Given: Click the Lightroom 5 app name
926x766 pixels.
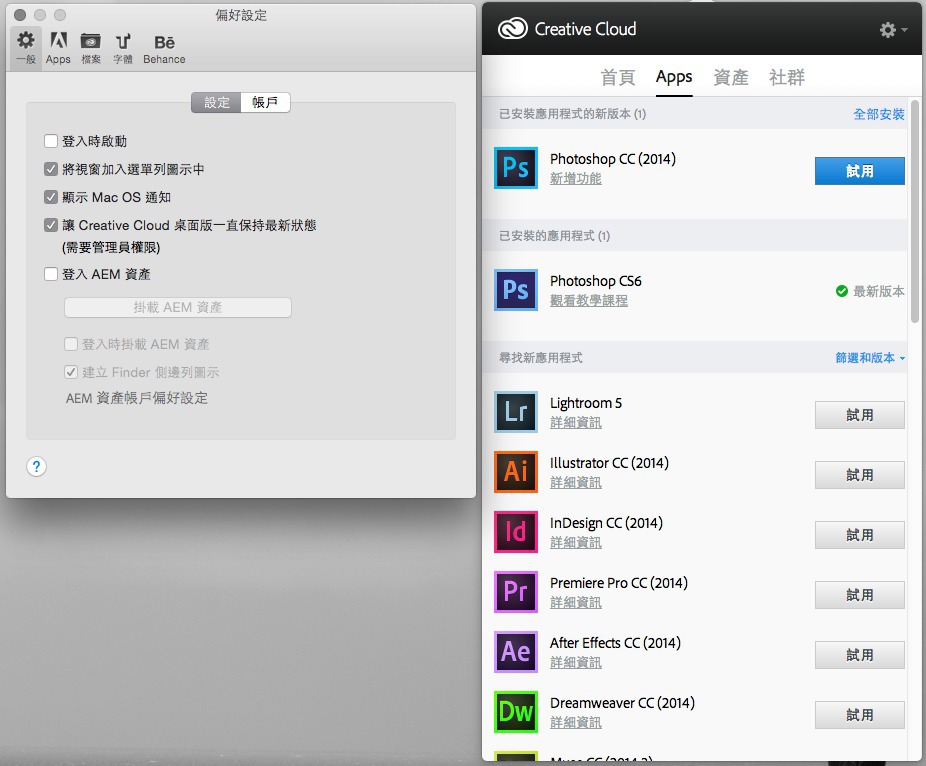Looking at the screenshot, I should [x=586, y=403].
